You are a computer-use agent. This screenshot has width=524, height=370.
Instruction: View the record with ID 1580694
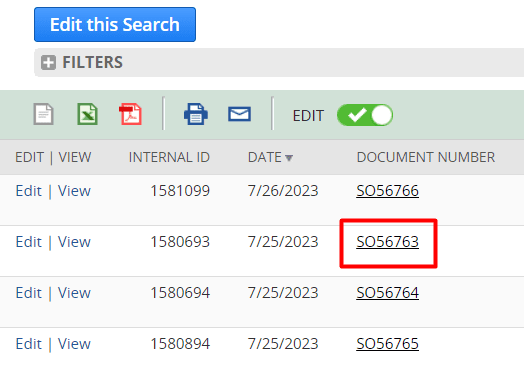(74, 293)
